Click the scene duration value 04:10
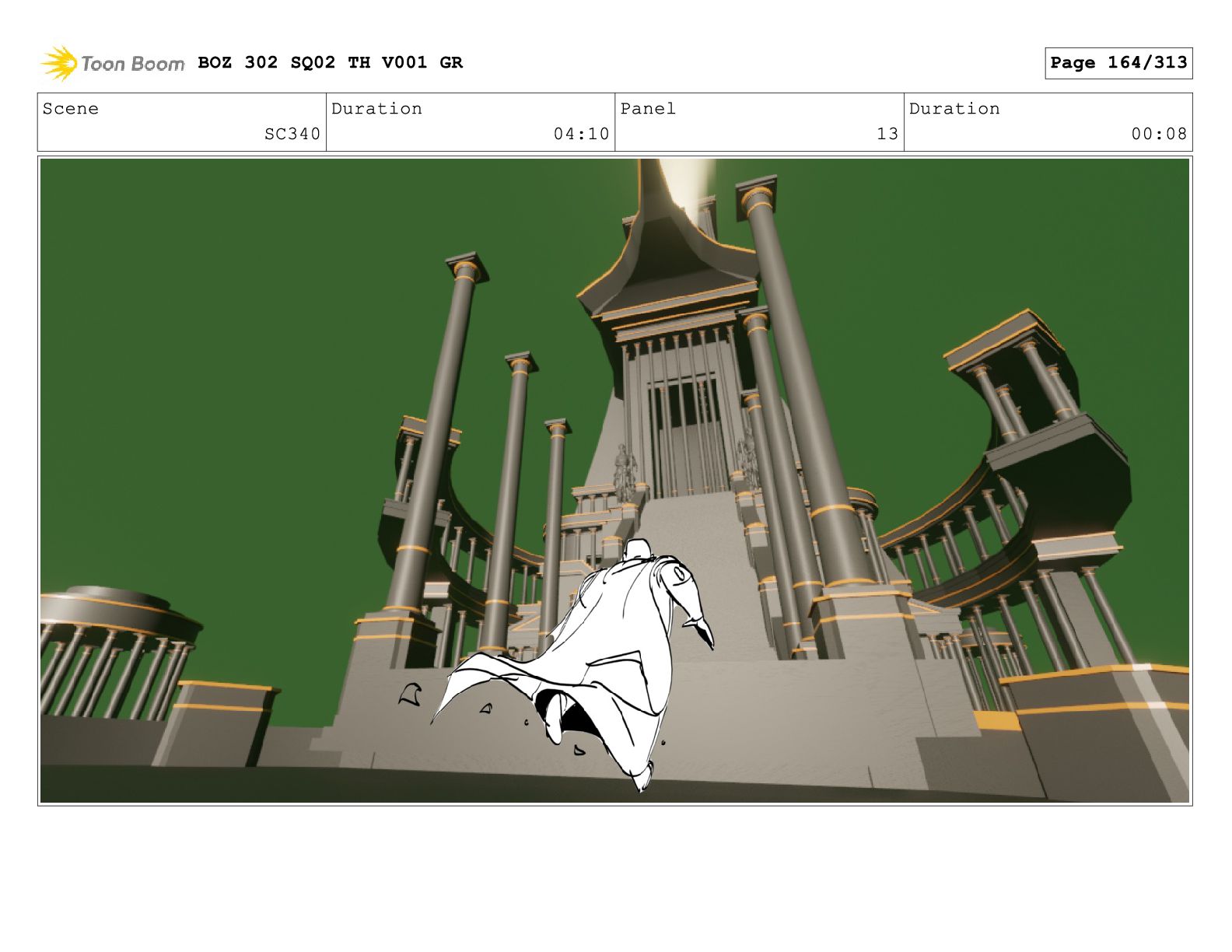This screenshot has height=952, width=1232. pos(581,134)
